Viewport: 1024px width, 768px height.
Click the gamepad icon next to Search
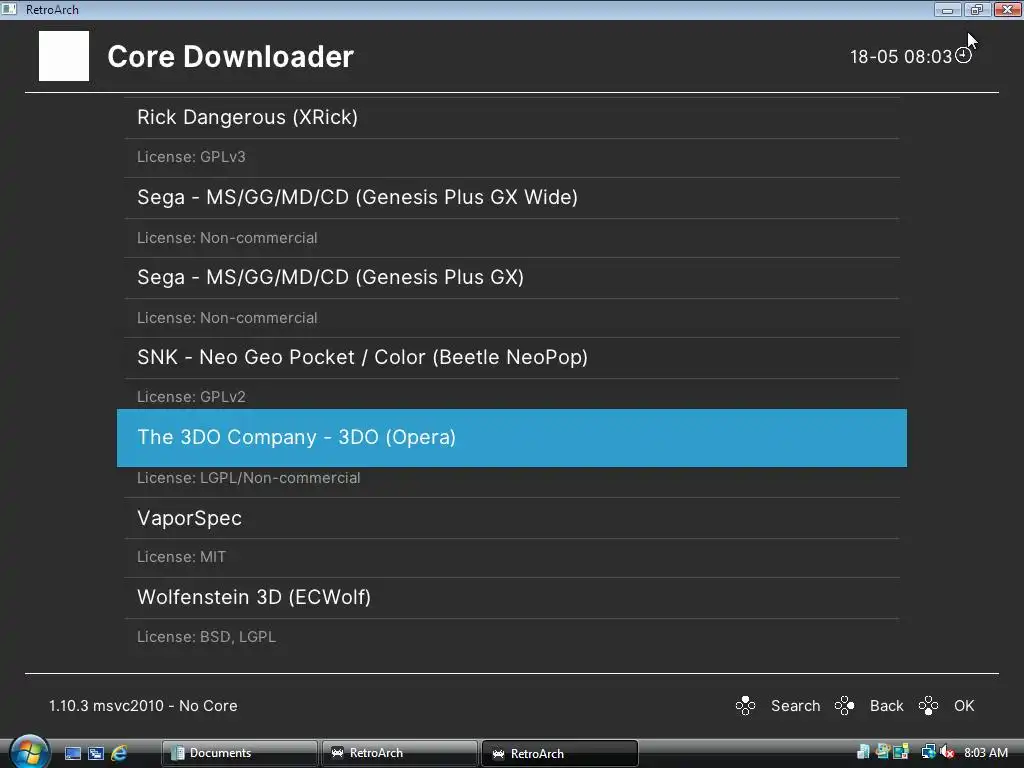[x=745, y=706]
